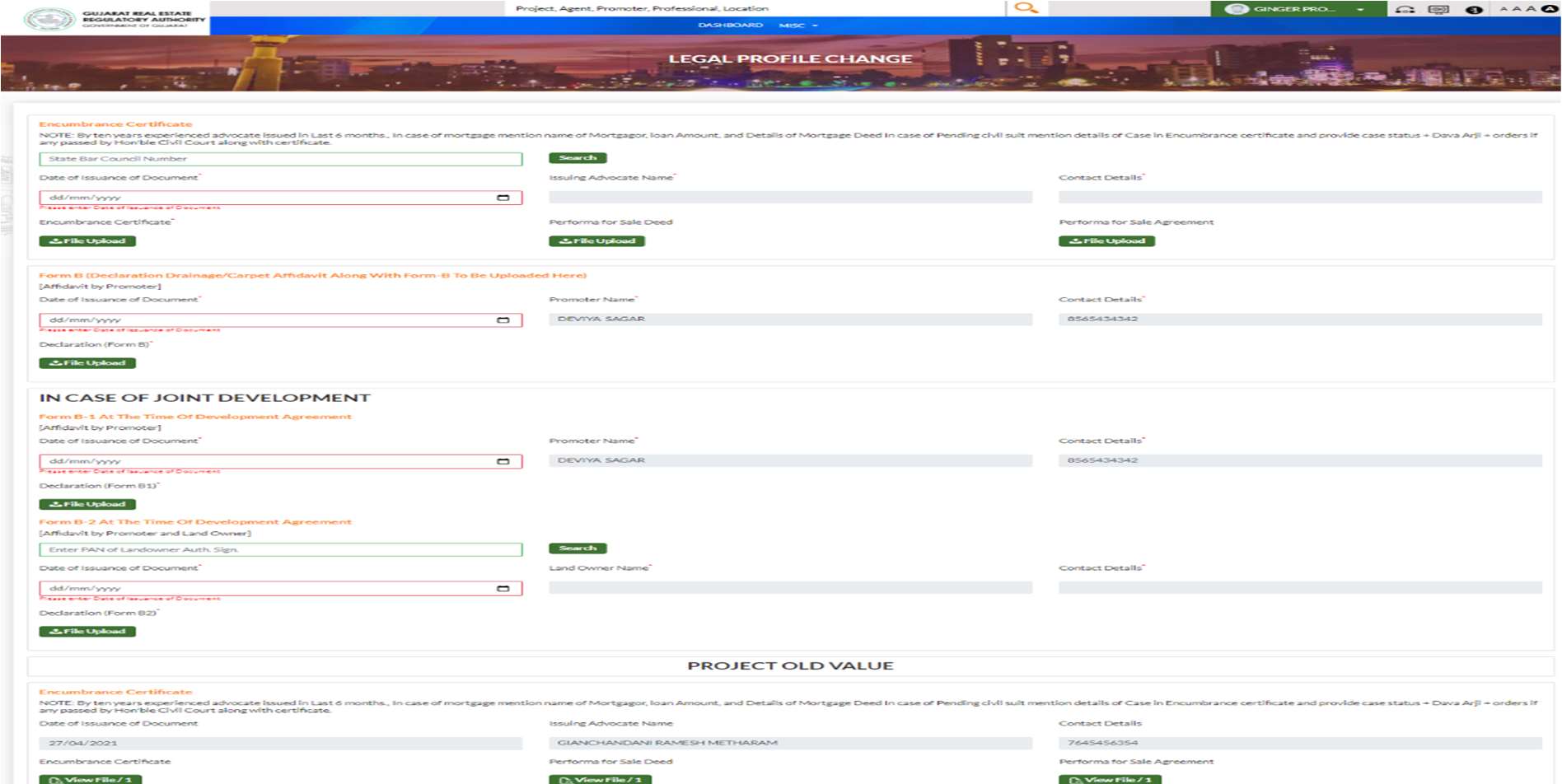
Task: Click the orange search magnifier icon
Action: [x=1026, y=8]
